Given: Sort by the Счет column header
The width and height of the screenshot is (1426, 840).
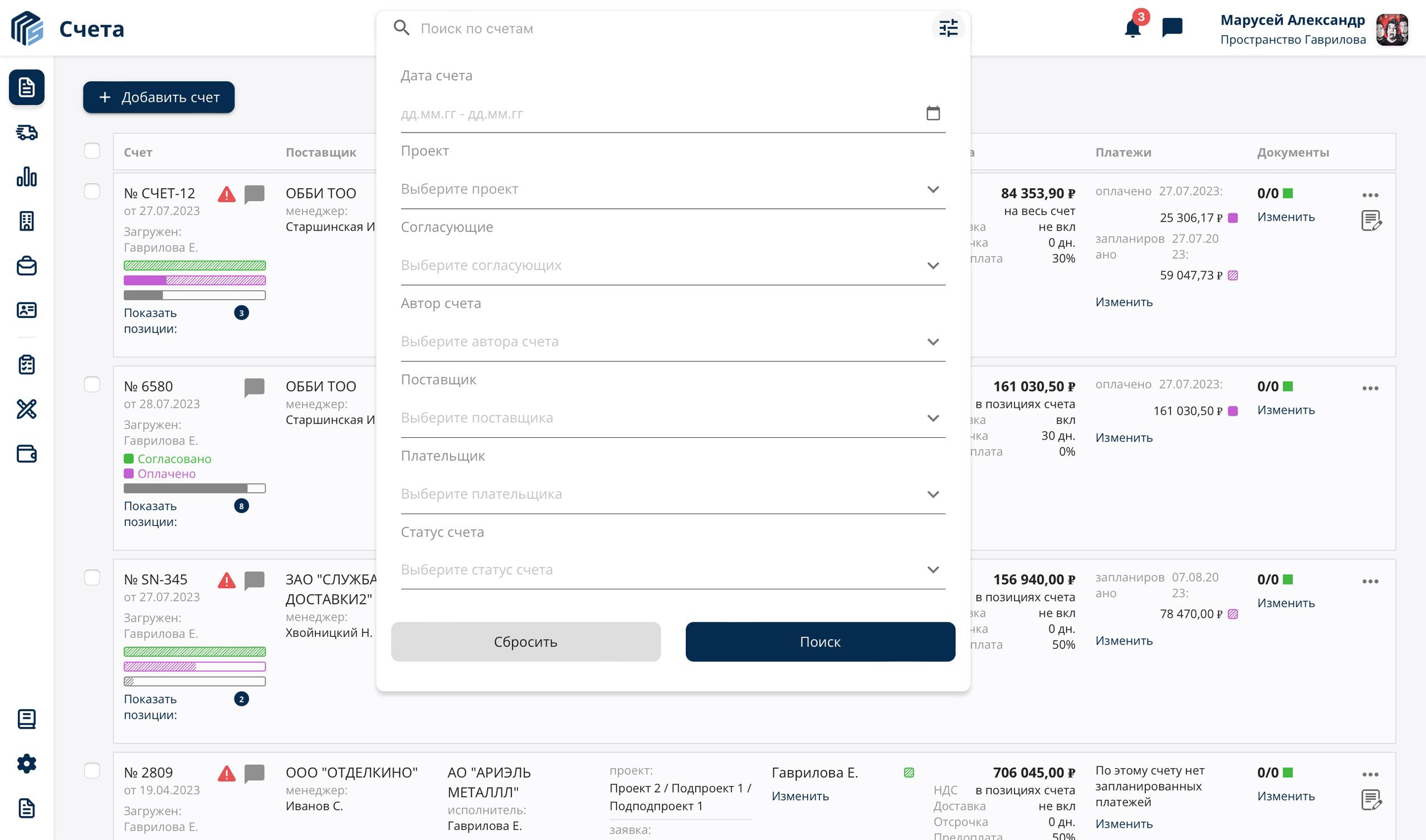Looking at the screenshot, I should coord(138,152).
